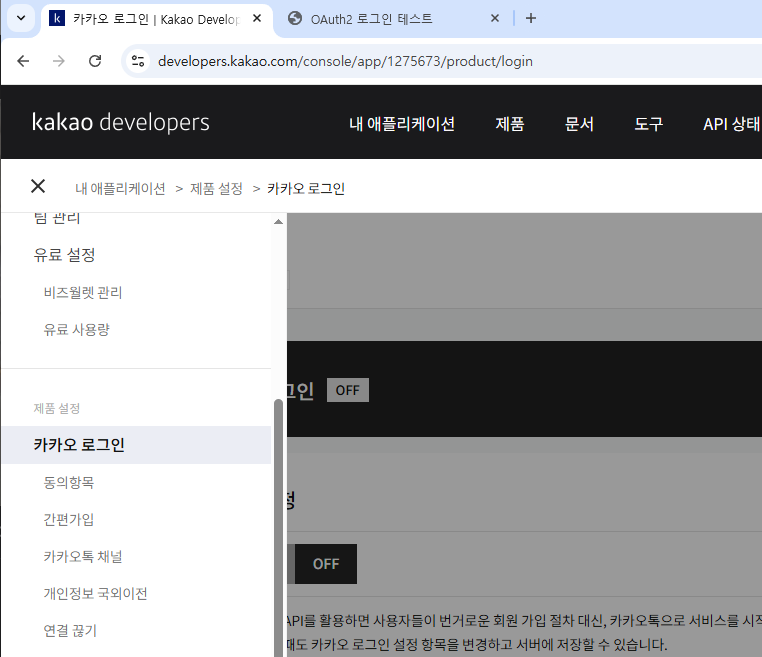Open 비즈월렛 관리 in sidebar
The width and height of the screenshot is (762, 657).
83,293
